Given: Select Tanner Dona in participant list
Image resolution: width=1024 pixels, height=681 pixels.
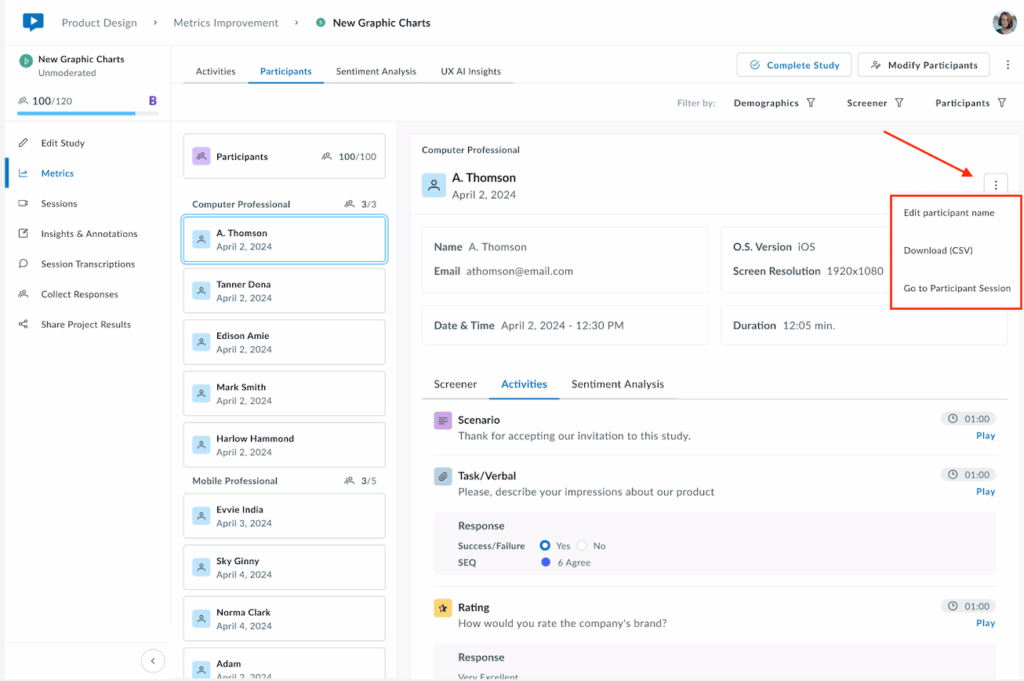Looking at the screenshot, I should coord(284,291).
